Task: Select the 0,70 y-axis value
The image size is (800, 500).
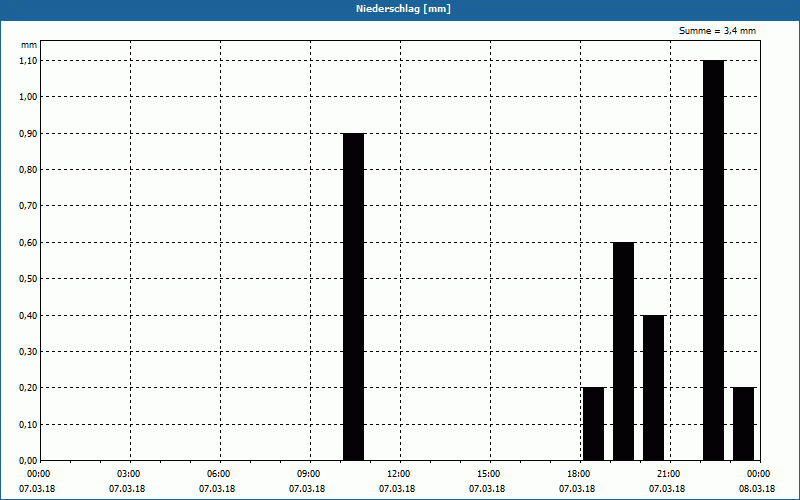Action: pyautogui.click(x=28, y=206)
